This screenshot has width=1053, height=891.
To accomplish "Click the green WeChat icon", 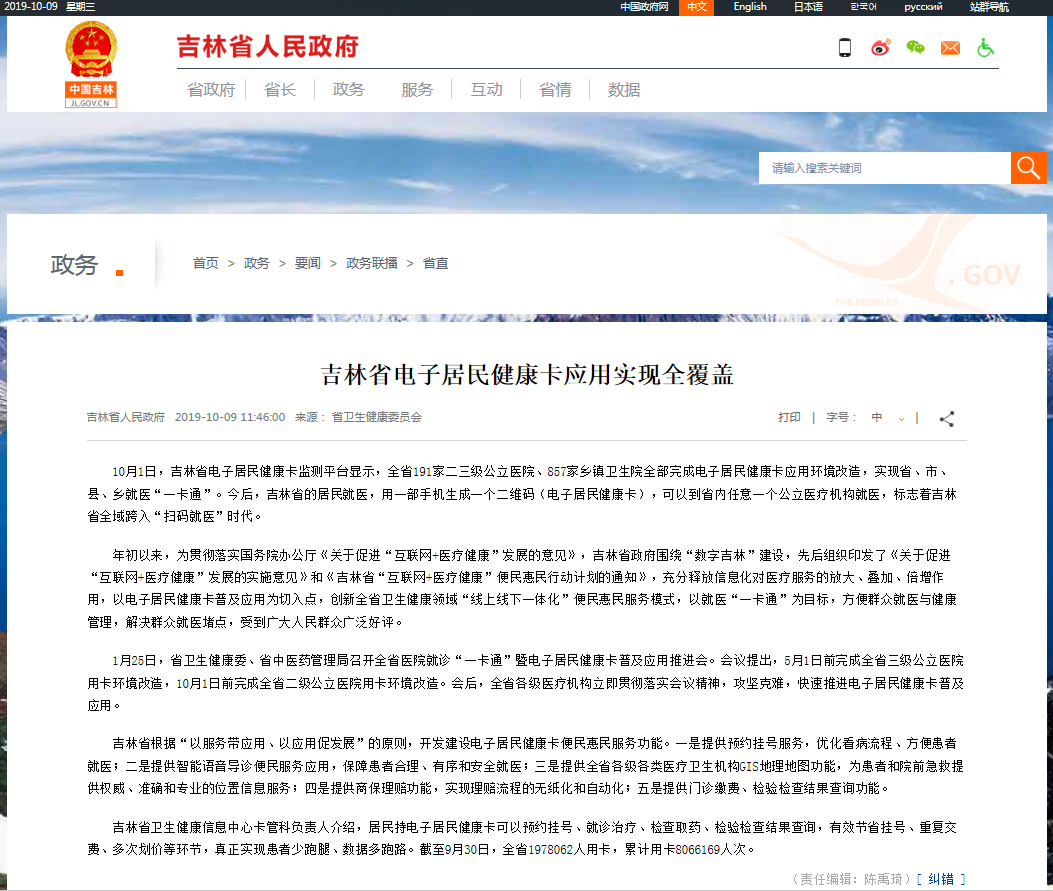I will coord(915,47).
